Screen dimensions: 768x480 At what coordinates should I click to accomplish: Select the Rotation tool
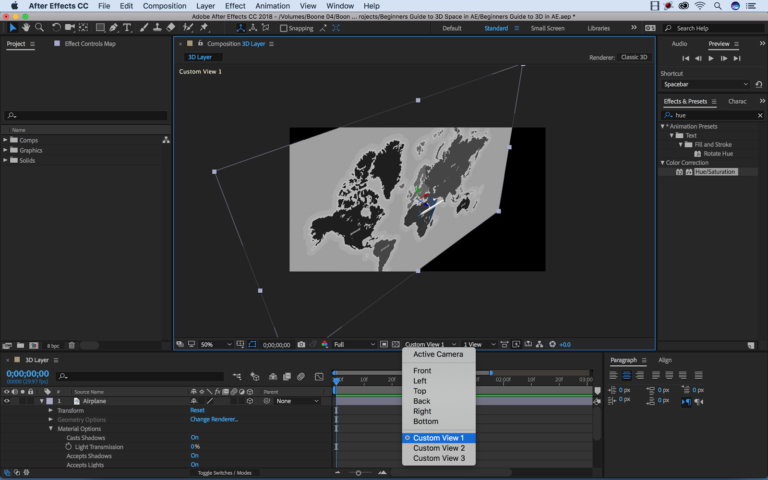56,28
